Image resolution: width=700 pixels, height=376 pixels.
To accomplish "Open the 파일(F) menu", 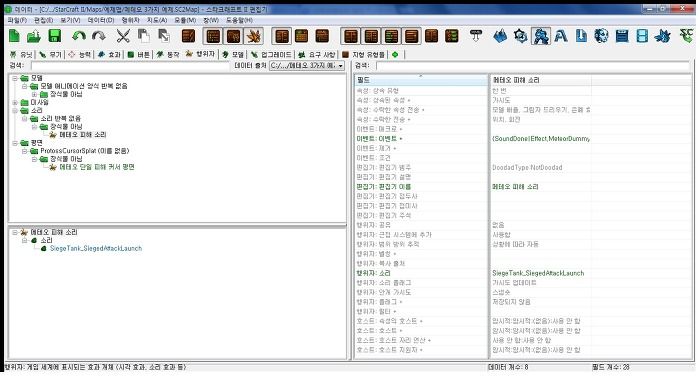I will (x=17, y=21).
